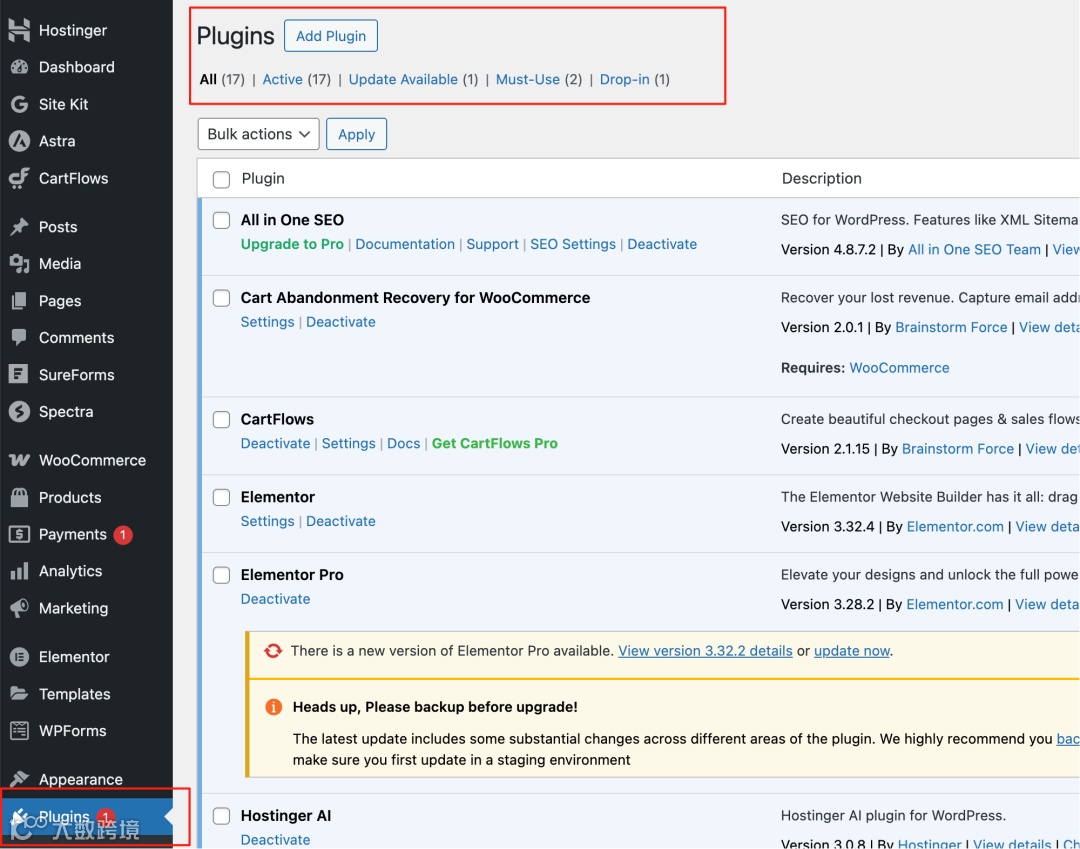Click the Posts pushpin icon
Image resolution: width=1080 pixels, height=849 pixels.
coord(19,227)
